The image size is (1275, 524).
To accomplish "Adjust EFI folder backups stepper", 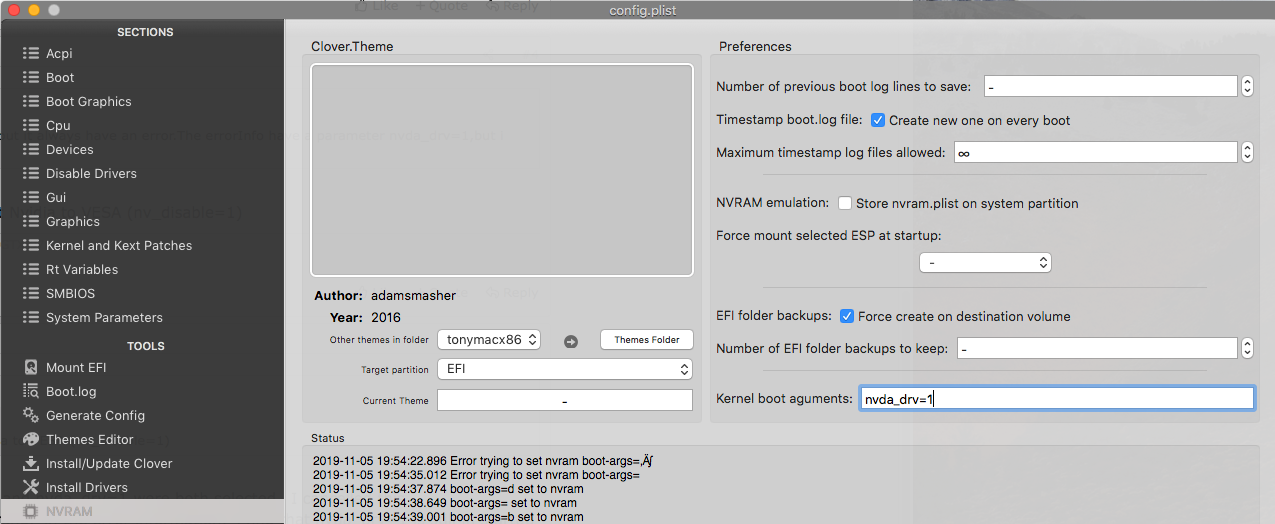I will [1247, 348].
